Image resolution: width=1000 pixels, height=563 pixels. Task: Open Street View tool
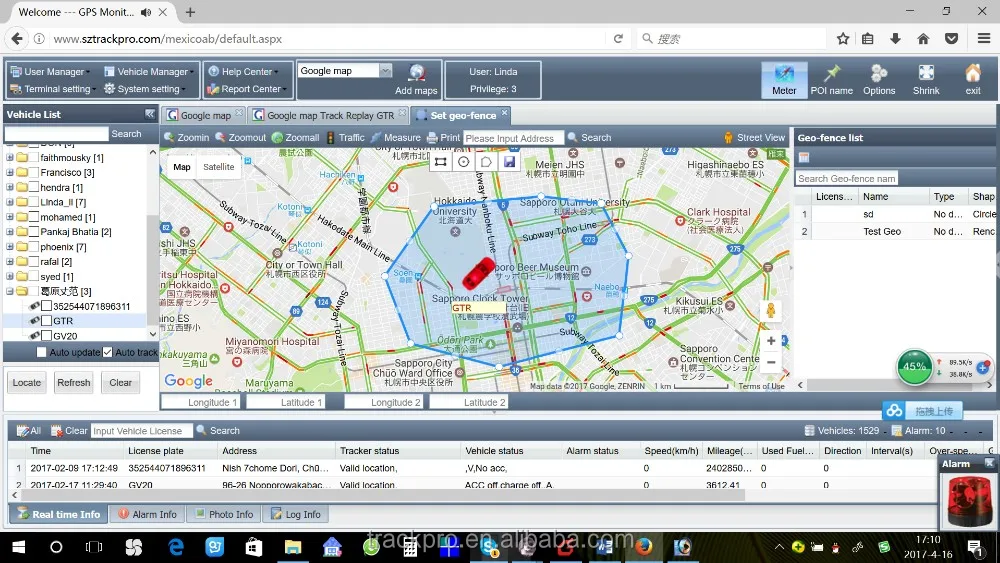[754, 138]
